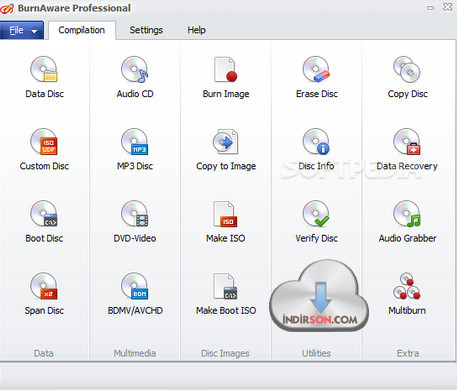
Task: Open the Custom Disc ISO/UDF tool
Action: click(x=44, y=150)
